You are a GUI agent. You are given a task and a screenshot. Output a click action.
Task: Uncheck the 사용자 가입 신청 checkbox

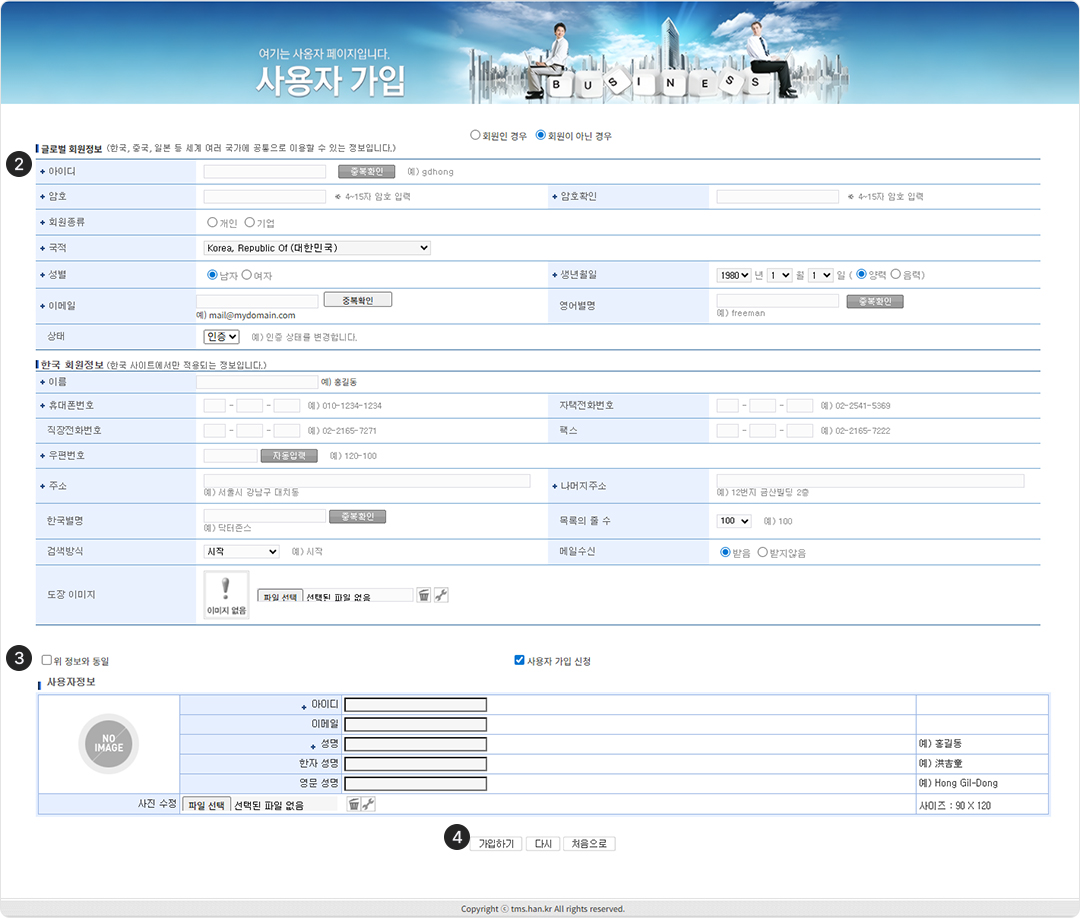(519, 660)
